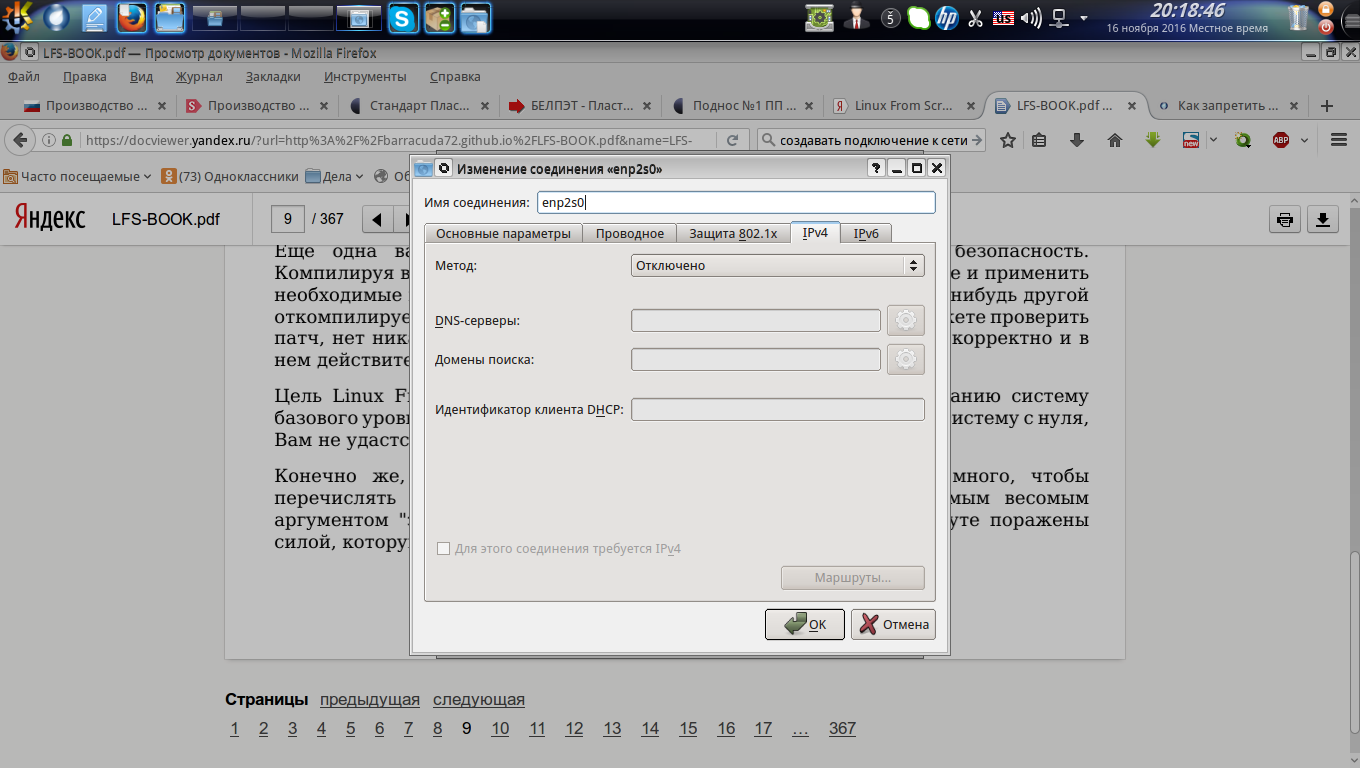
Task: Open the Справка menu
Action: click(455, 77)
